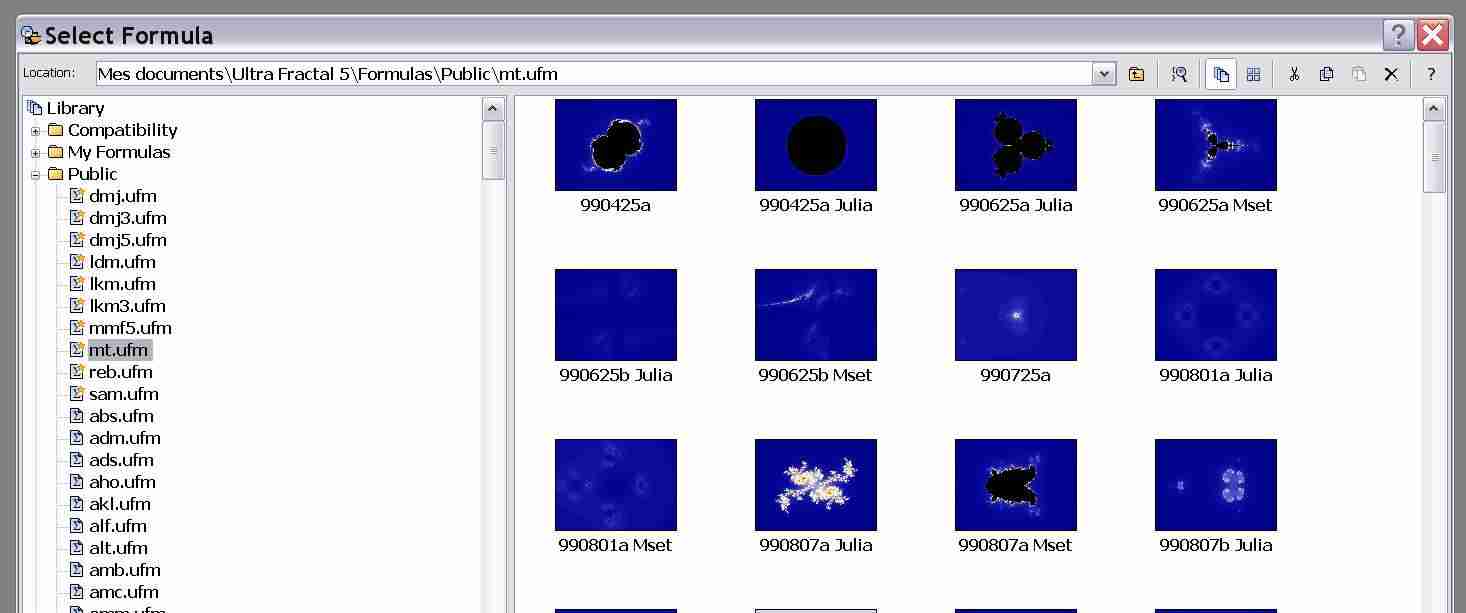Viewport: 1466px width, 613px height.
Task: Click the scissors cut icon
Action: pyautogui.click(x=1294, y=74)
